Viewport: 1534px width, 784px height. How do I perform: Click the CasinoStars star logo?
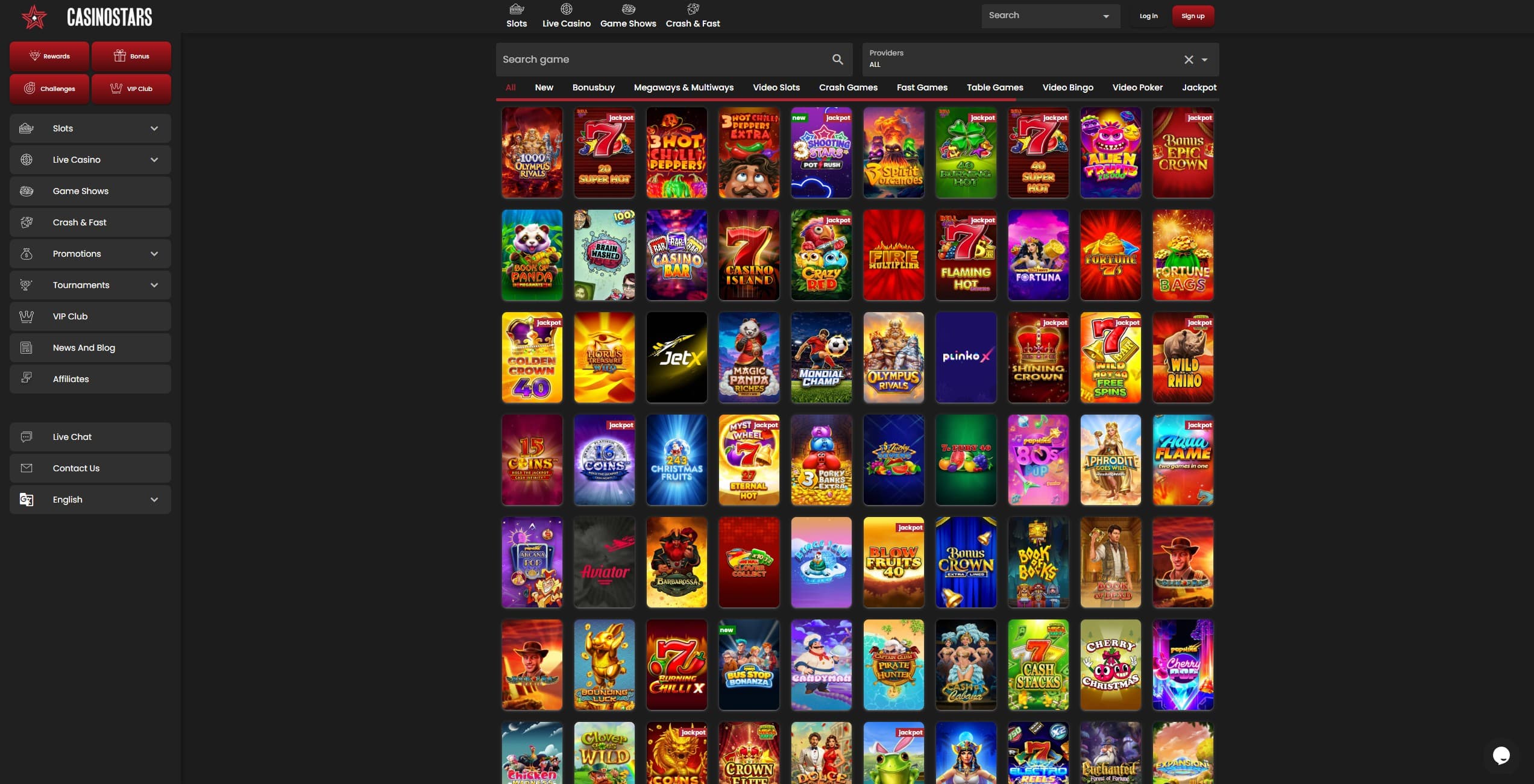[x=34, y=17]
